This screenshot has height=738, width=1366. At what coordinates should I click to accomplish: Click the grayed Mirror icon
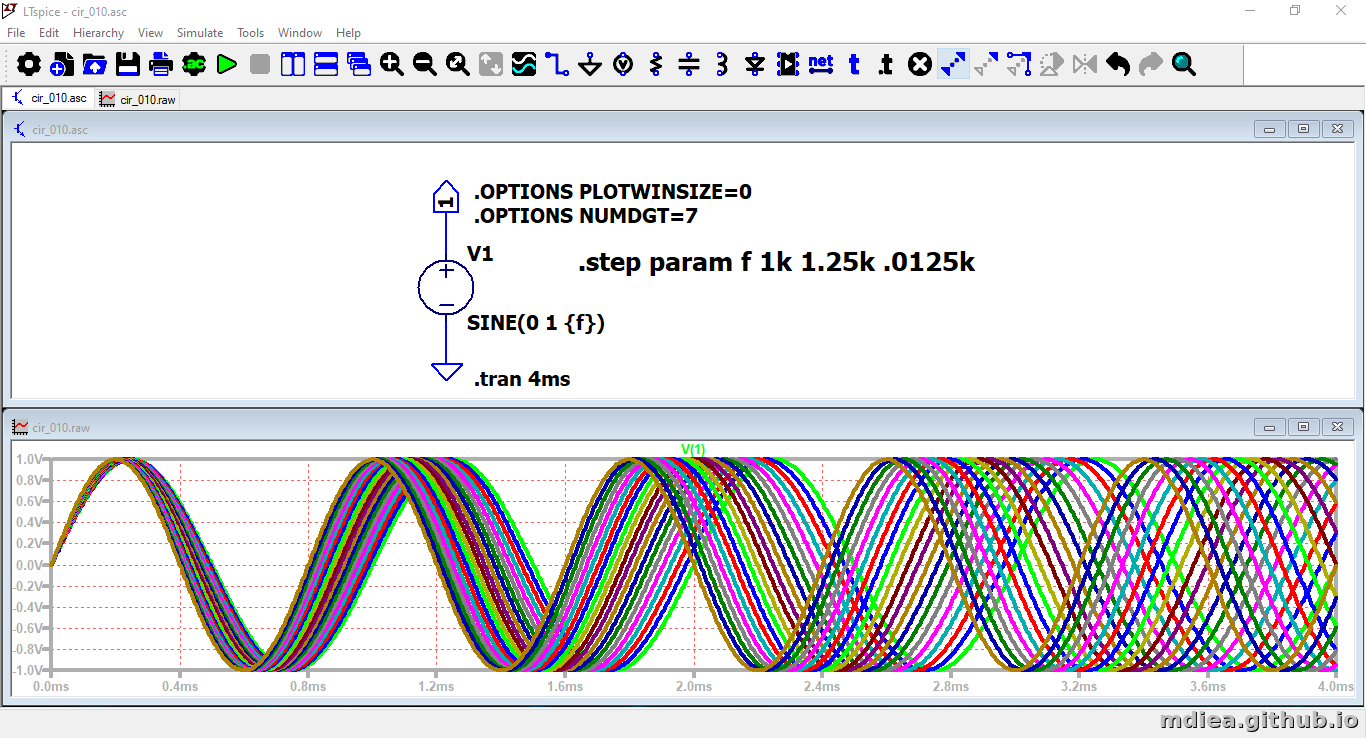coord(1085,65)
